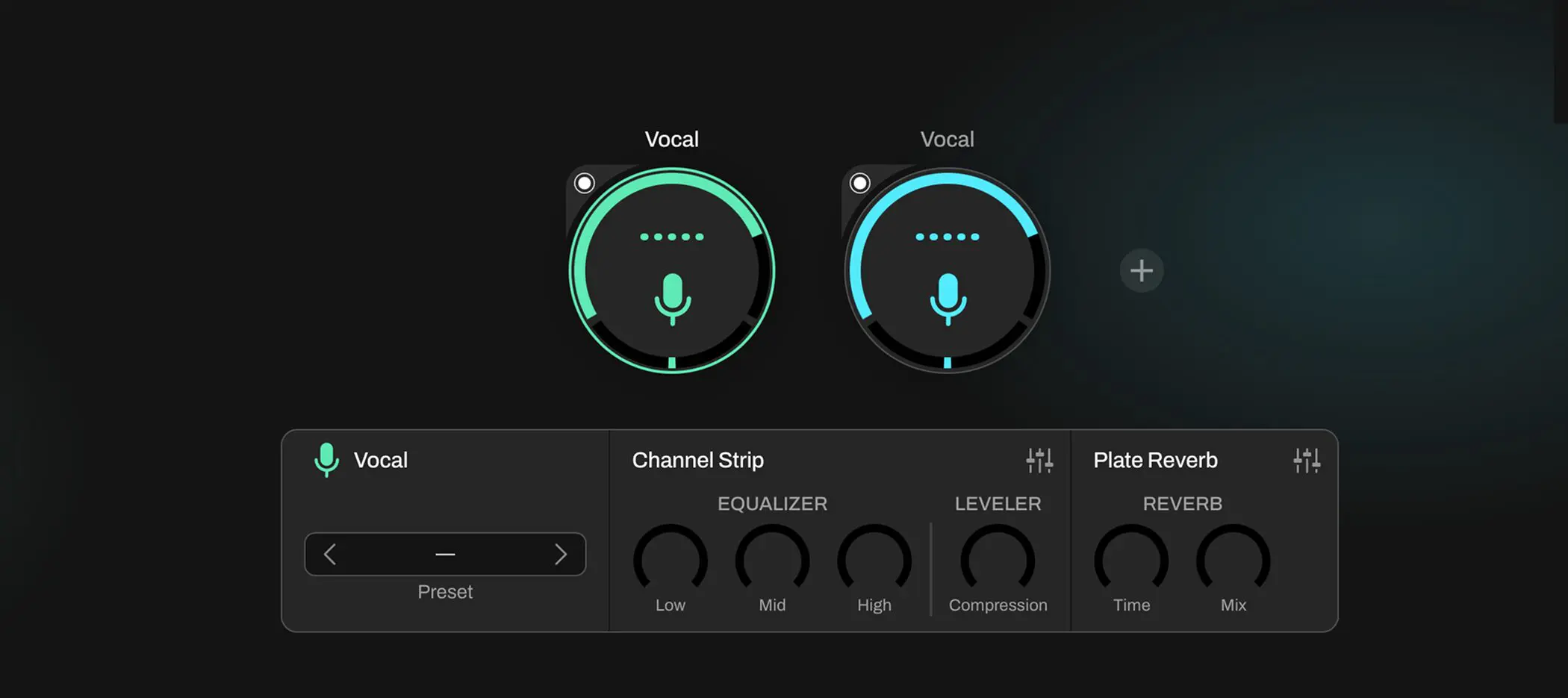Image resolution: width=1568 pixels, height=698 pixels.
Task: Click the Low equalizer knob
Action: pyautogui.click(x=671, y=560)
